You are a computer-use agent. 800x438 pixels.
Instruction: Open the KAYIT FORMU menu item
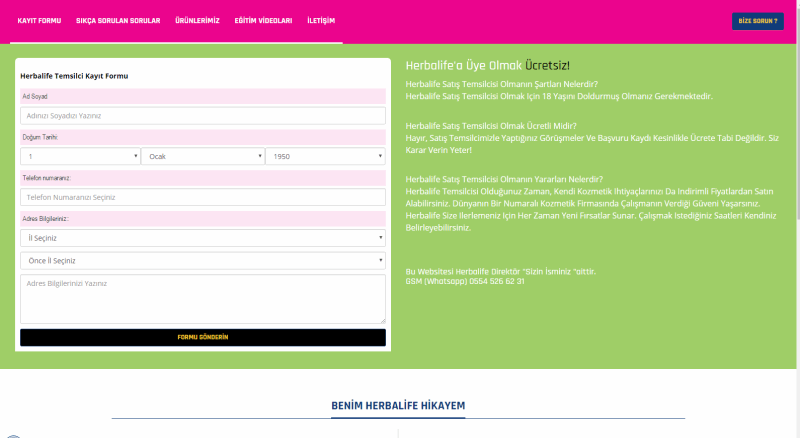39,21
